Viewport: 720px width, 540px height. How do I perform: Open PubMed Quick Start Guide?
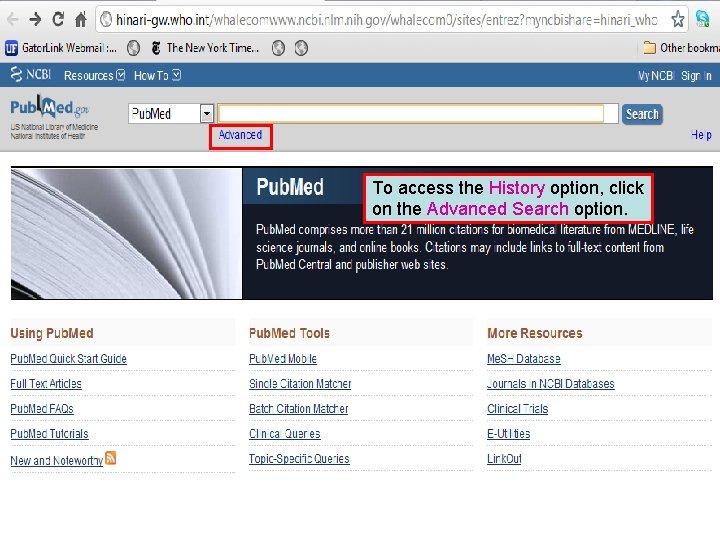68,359
